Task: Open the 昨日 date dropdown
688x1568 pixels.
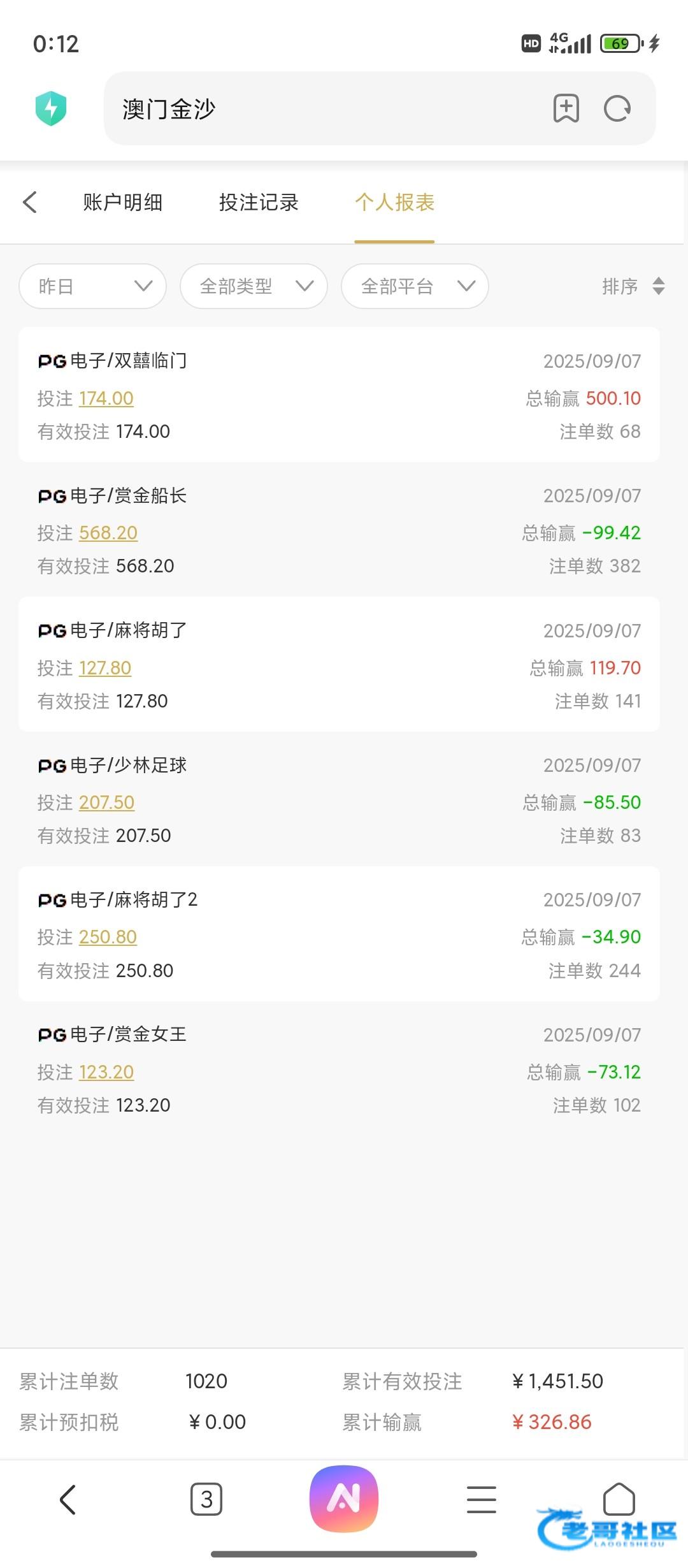Action: [93, 286]
